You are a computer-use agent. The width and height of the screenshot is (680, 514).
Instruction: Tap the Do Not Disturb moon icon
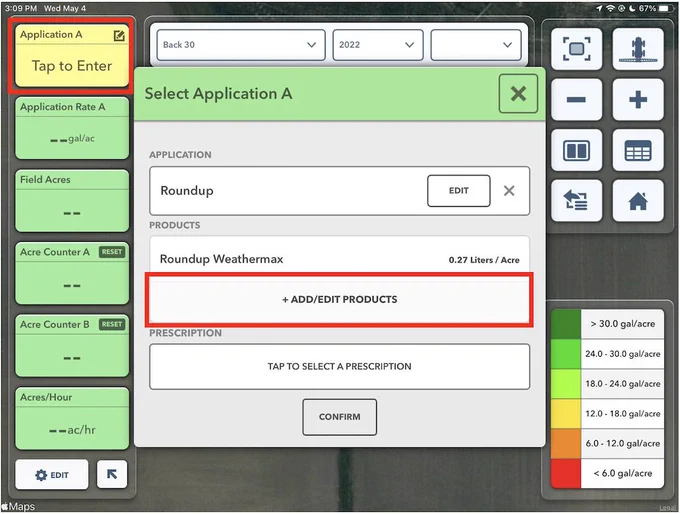coord(632,8)
